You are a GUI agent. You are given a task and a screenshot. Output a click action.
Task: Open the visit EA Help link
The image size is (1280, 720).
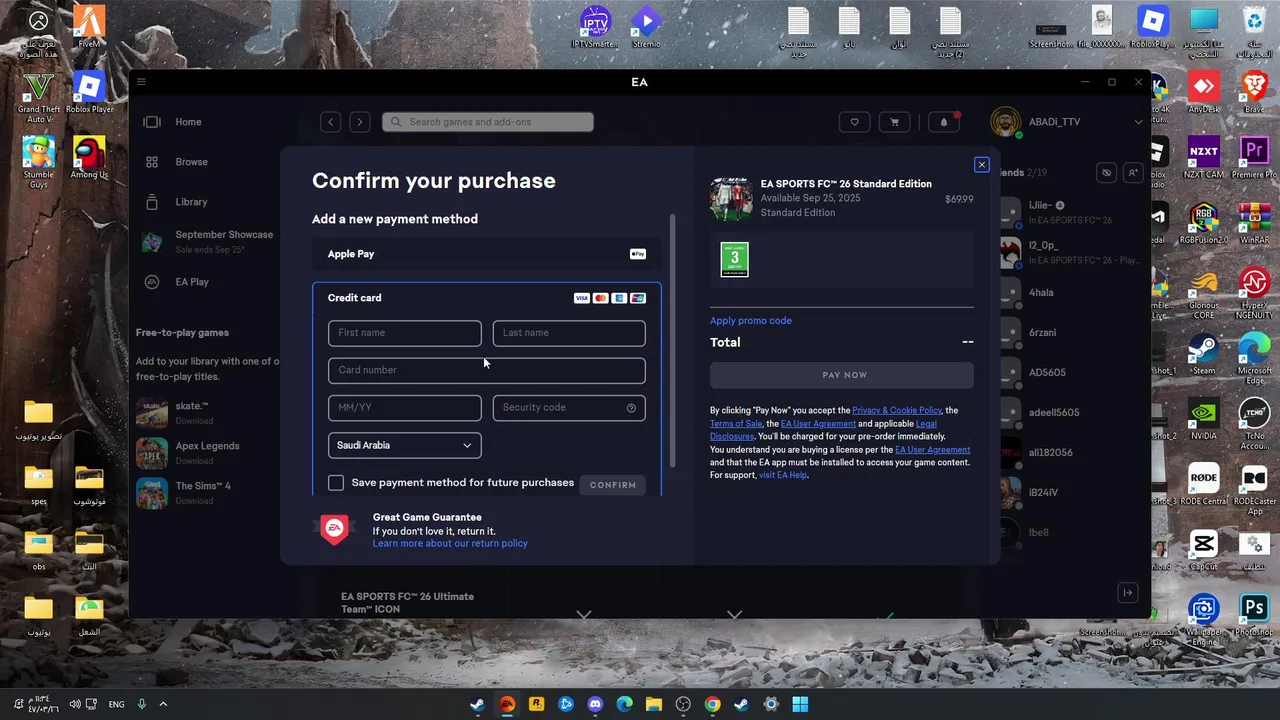pyautogui.click(x=783, y=475)
